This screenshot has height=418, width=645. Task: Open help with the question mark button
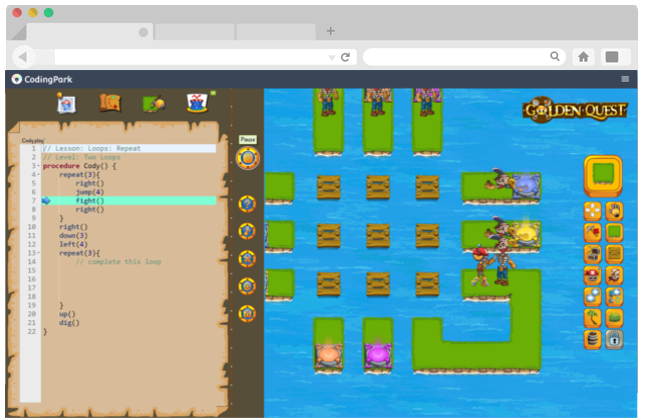tap(247, 204)
